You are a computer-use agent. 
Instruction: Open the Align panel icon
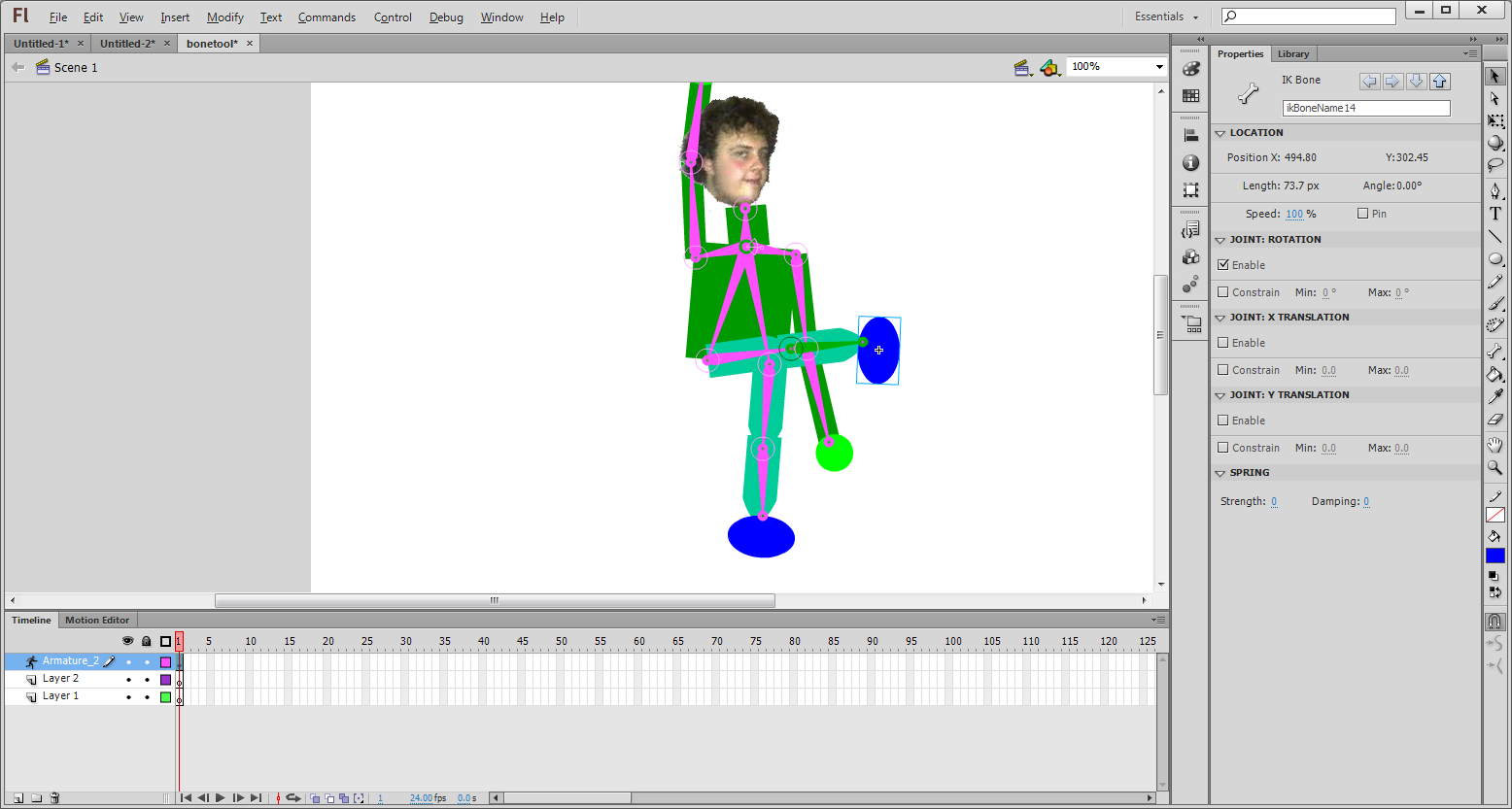(1190, 134)
